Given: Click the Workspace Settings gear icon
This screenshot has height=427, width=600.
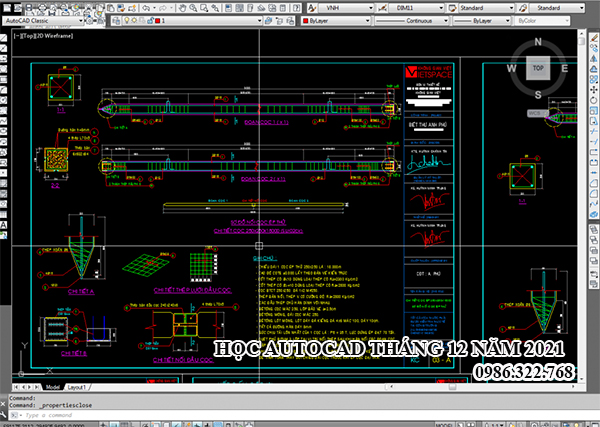Looking at the screenshot, I should click(x=90, y=21).
